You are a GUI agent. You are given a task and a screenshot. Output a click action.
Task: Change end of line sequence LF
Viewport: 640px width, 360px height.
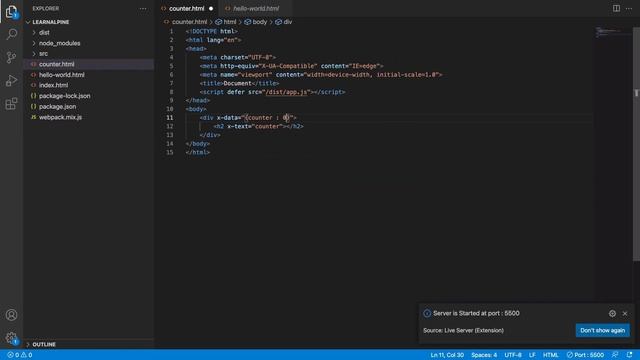[x=532, y=355]
